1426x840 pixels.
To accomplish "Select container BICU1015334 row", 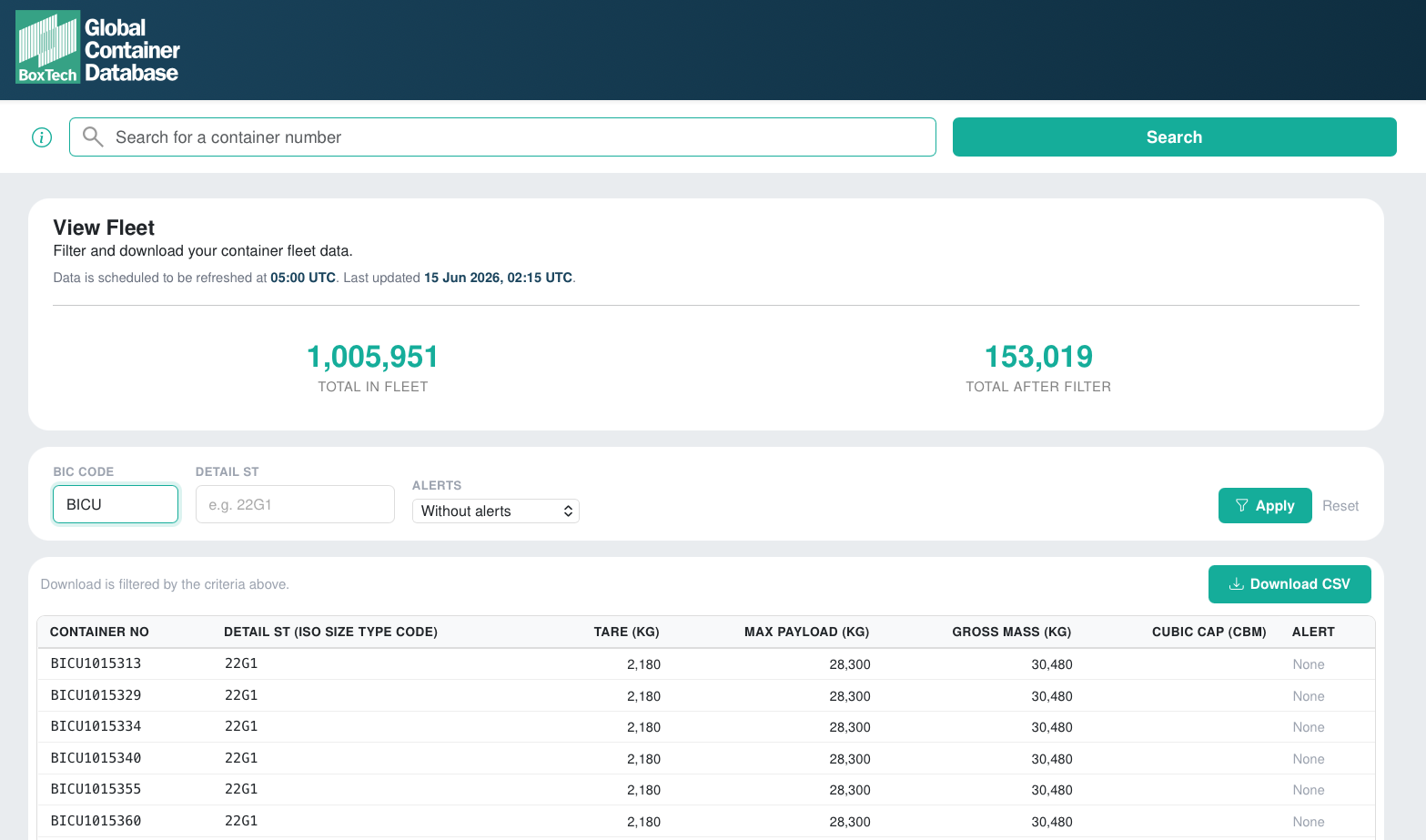I will pos(705,727).
